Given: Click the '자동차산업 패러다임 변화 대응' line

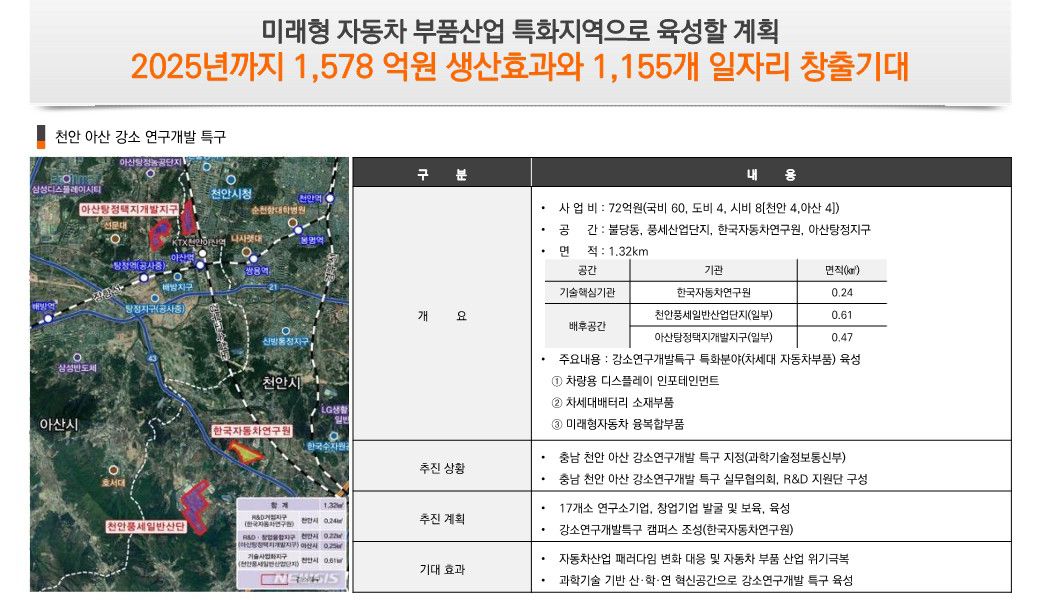Looking at the screenshot, I should (704, 558).
